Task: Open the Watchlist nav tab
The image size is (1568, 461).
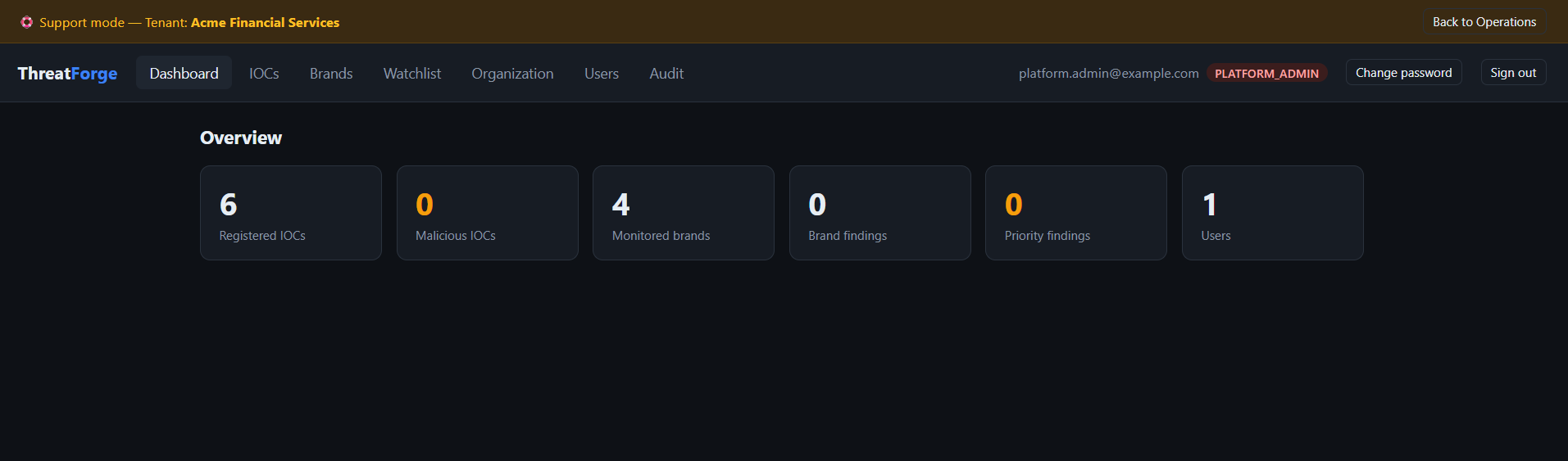Action: pos(412,73)
